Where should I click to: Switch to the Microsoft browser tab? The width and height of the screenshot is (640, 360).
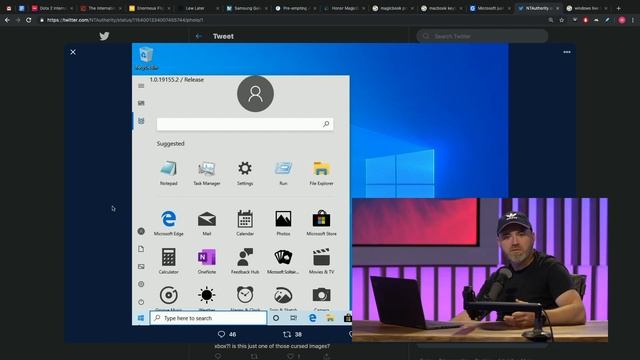coord(489,8)
